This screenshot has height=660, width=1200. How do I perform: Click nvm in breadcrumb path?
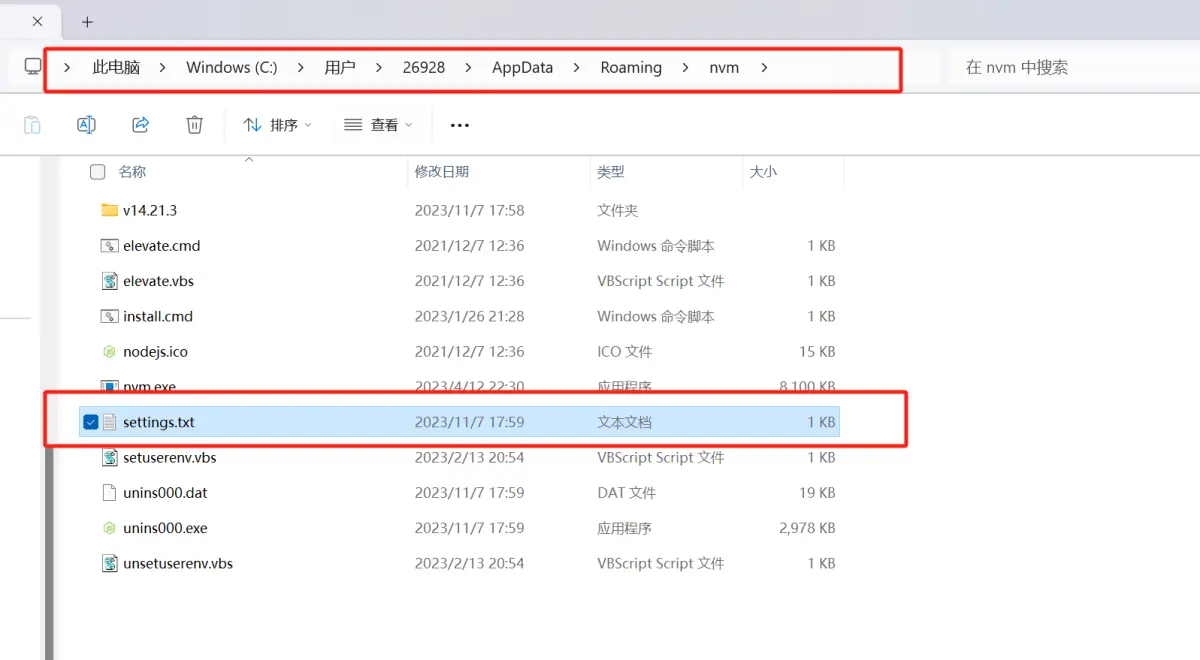point(724,68)
